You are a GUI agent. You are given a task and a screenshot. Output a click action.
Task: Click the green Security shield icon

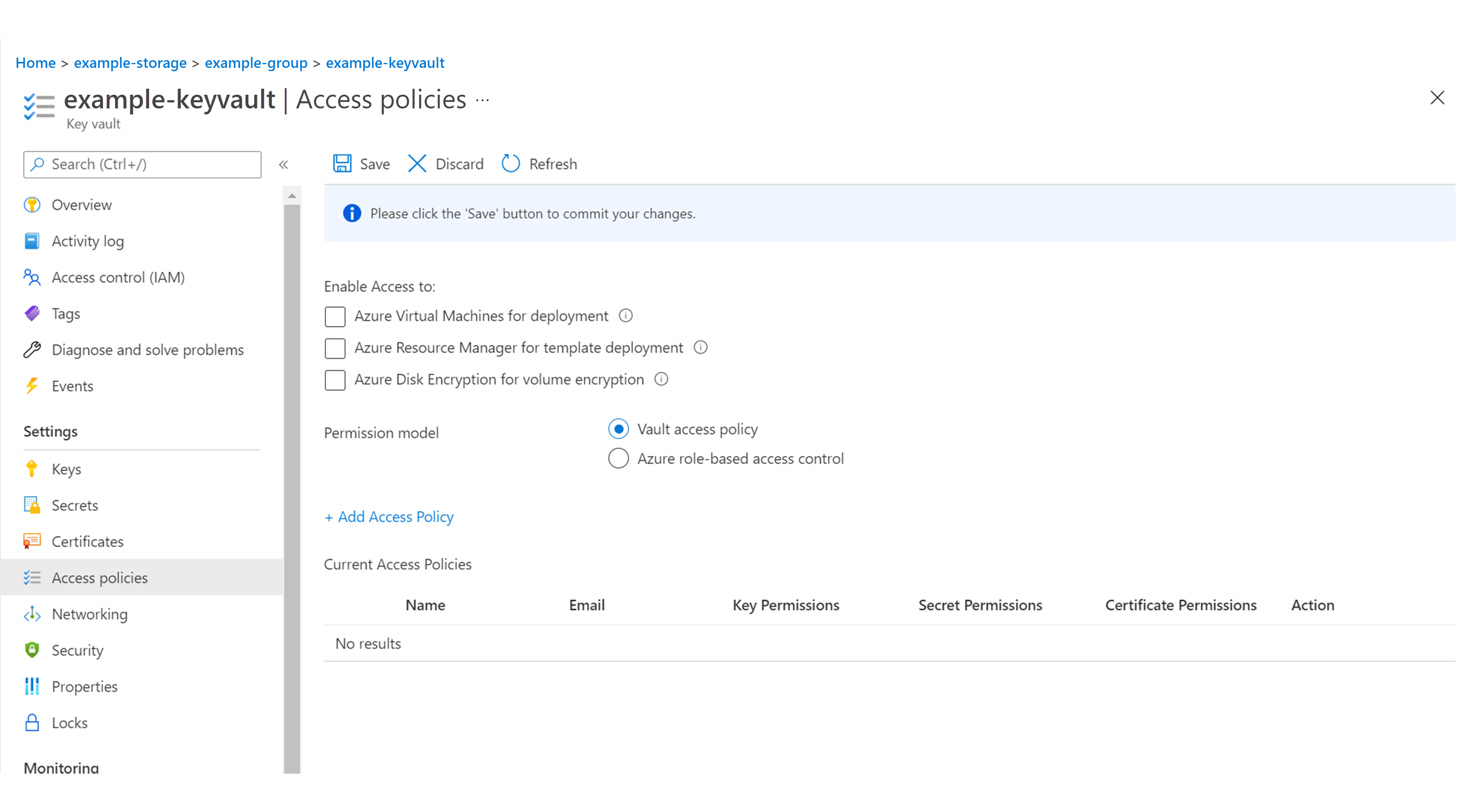click(x=32, y=650)
